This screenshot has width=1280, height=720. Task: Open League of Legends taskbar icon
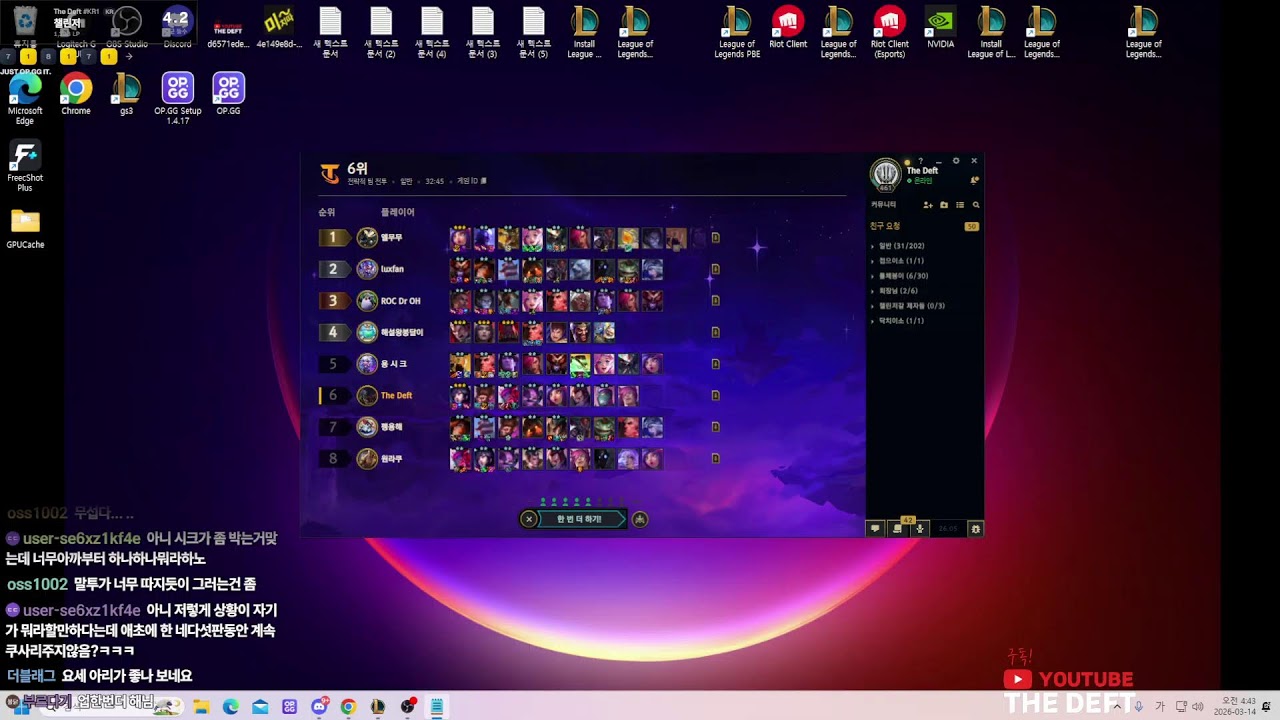(x=377, y=707)
